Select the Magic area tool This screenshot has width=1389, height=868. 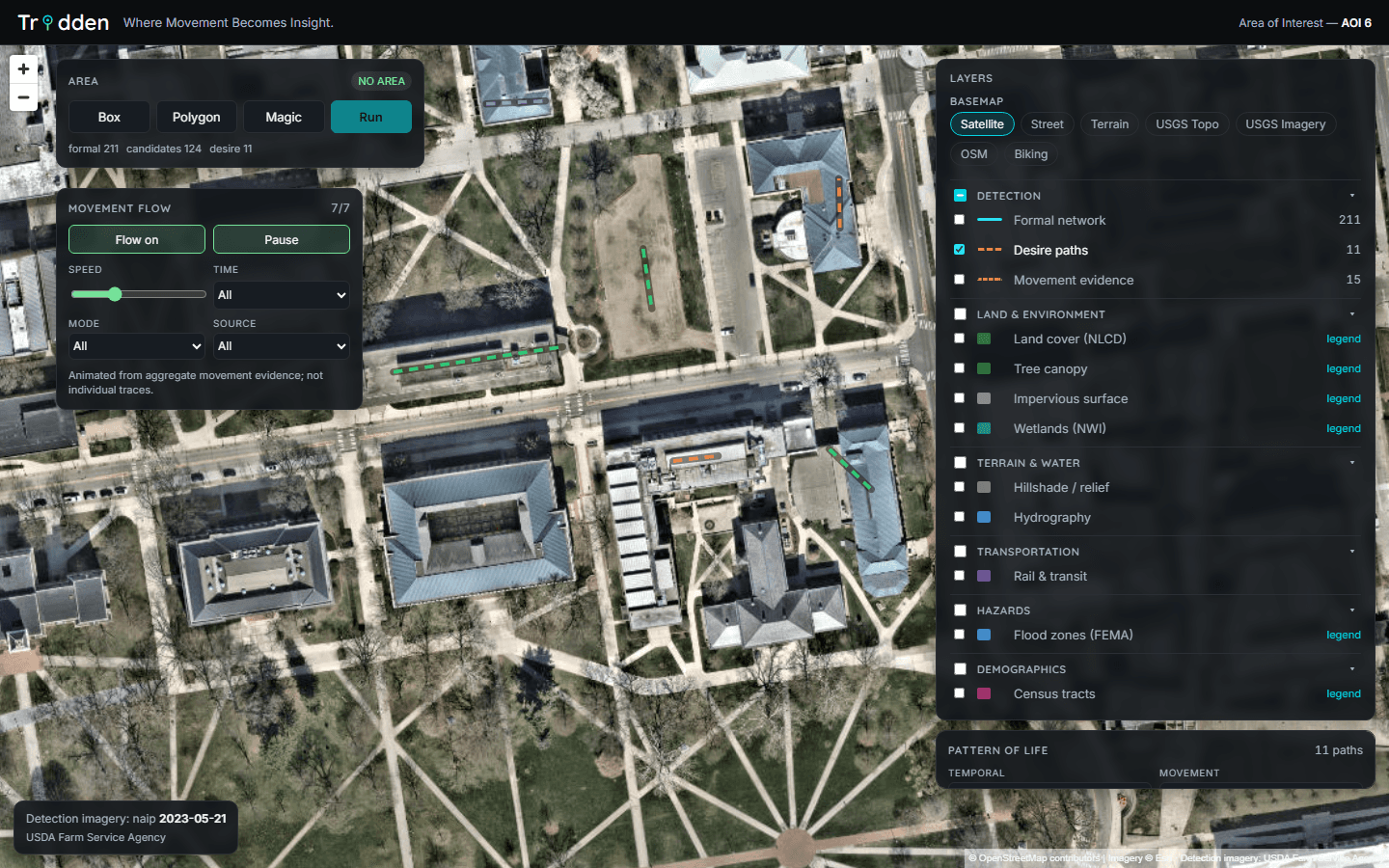click(x=284, y=117)
